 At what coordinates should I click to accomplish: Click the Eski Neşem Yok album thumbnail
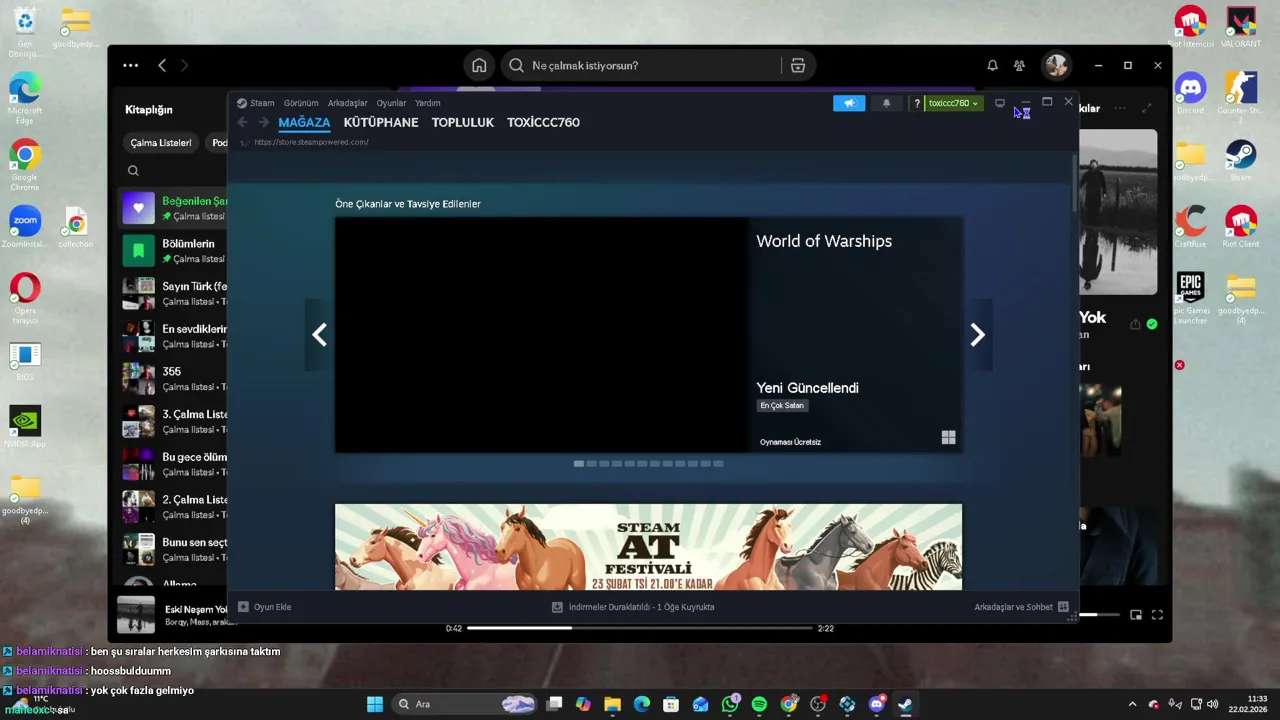point(136,615)
